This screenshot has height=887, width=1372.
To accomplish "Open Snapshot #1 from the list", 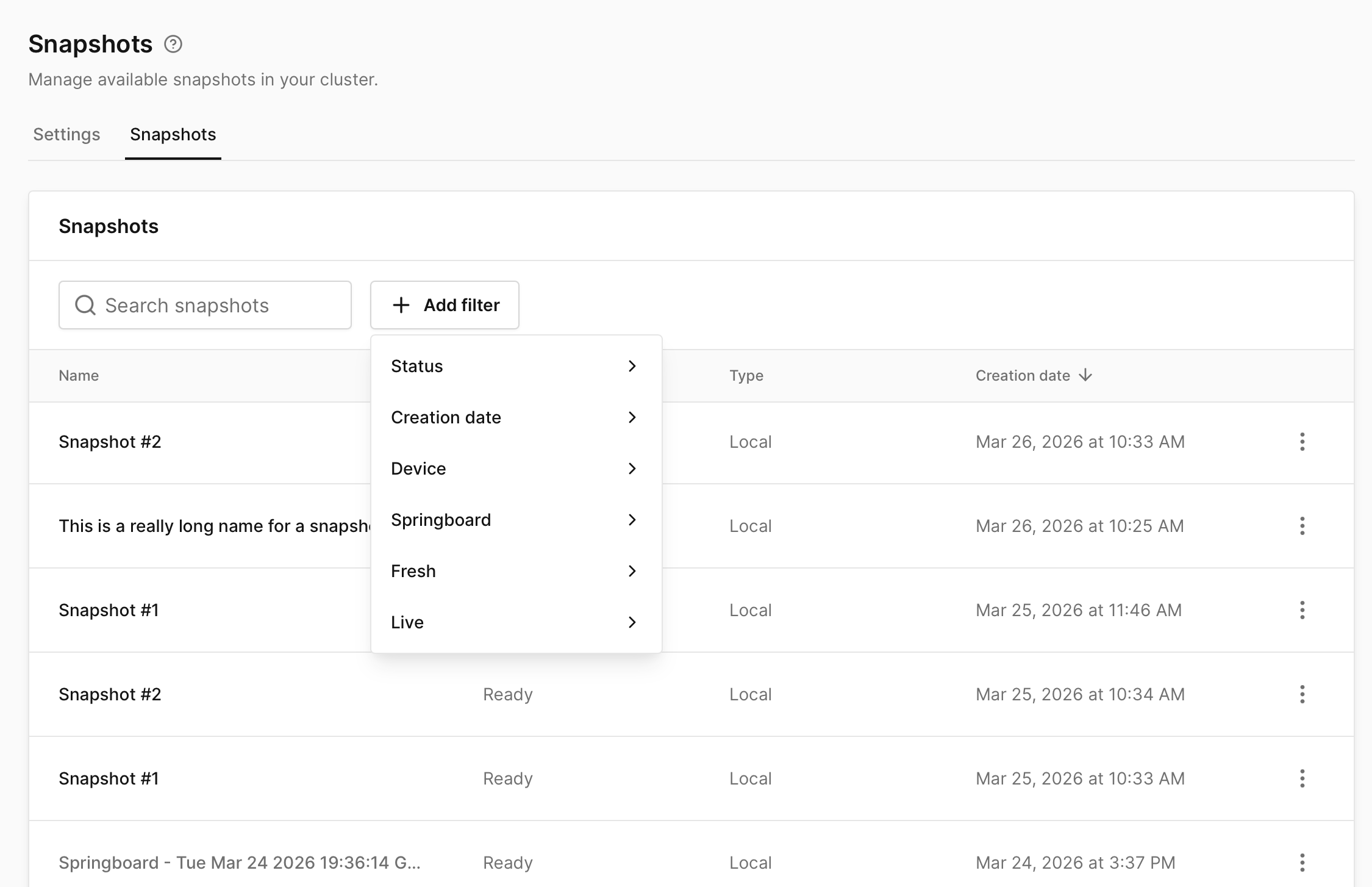I will tap(109, 610).
